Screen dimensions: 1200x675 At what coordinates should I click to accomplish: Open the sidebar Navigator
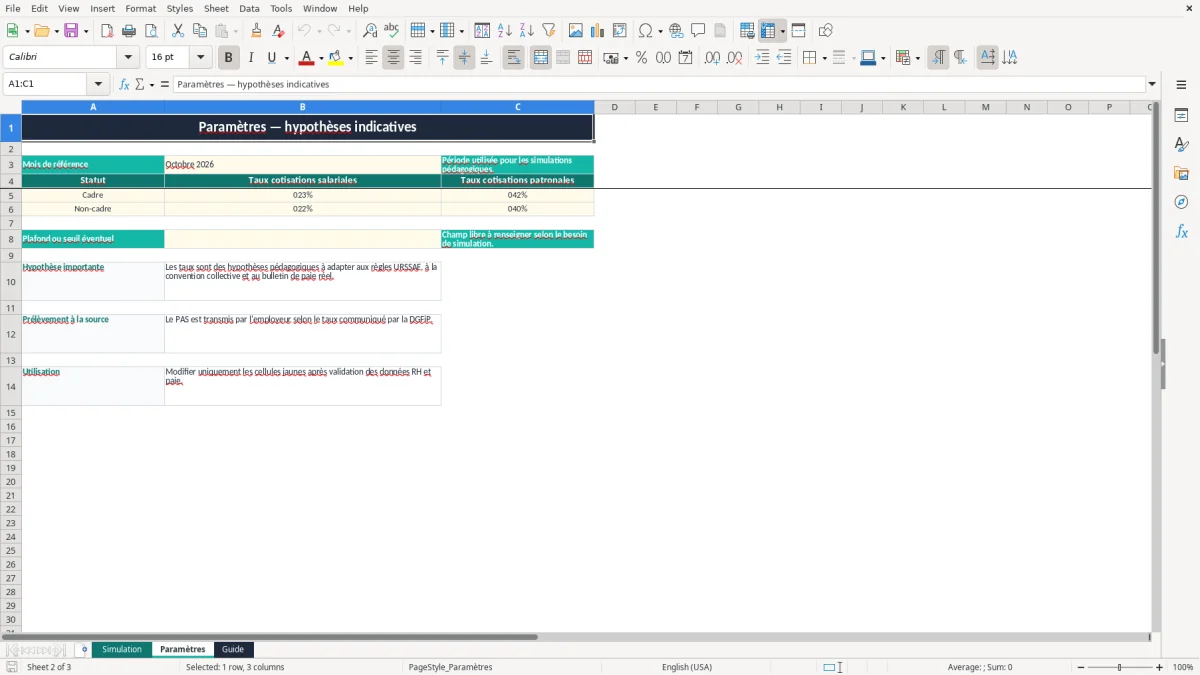(1181, 202)
